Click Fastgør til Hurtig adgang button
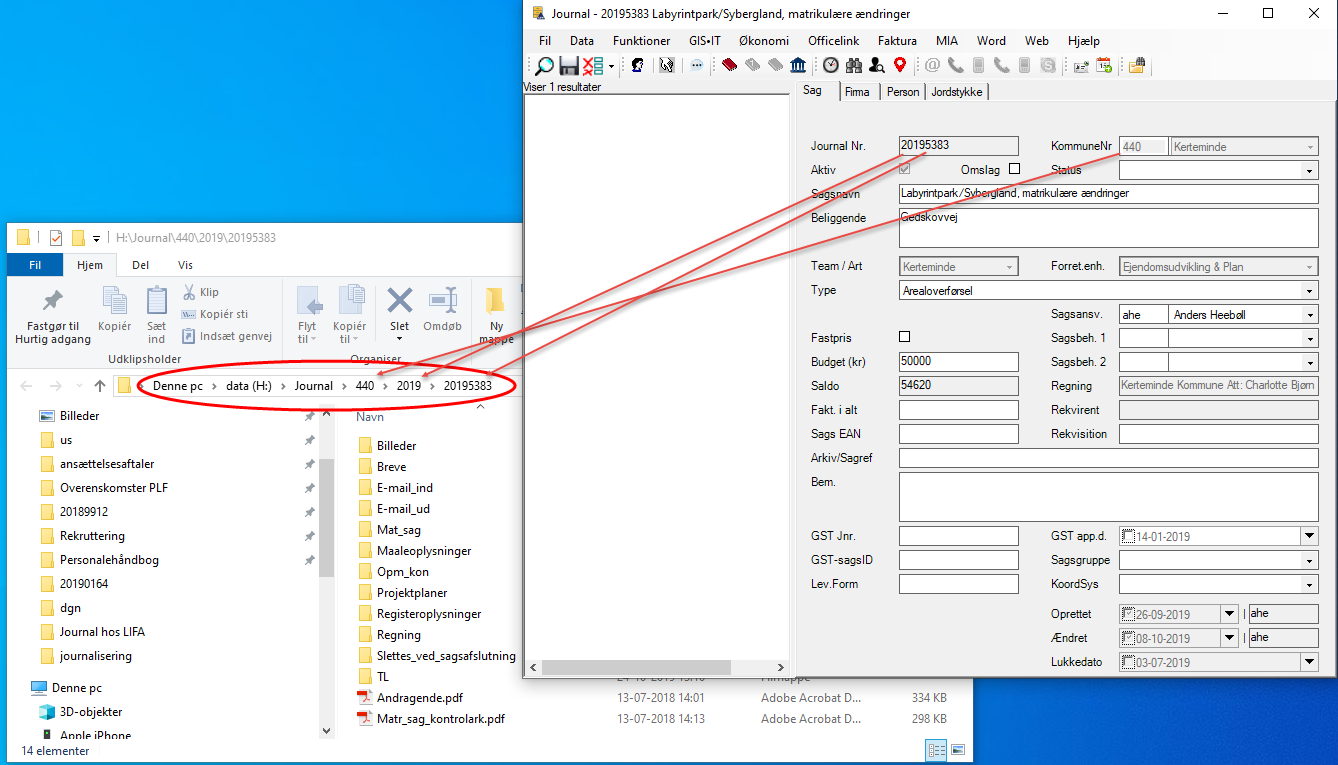This screenshot has width=1338, height=765. (x=53, y=316)
